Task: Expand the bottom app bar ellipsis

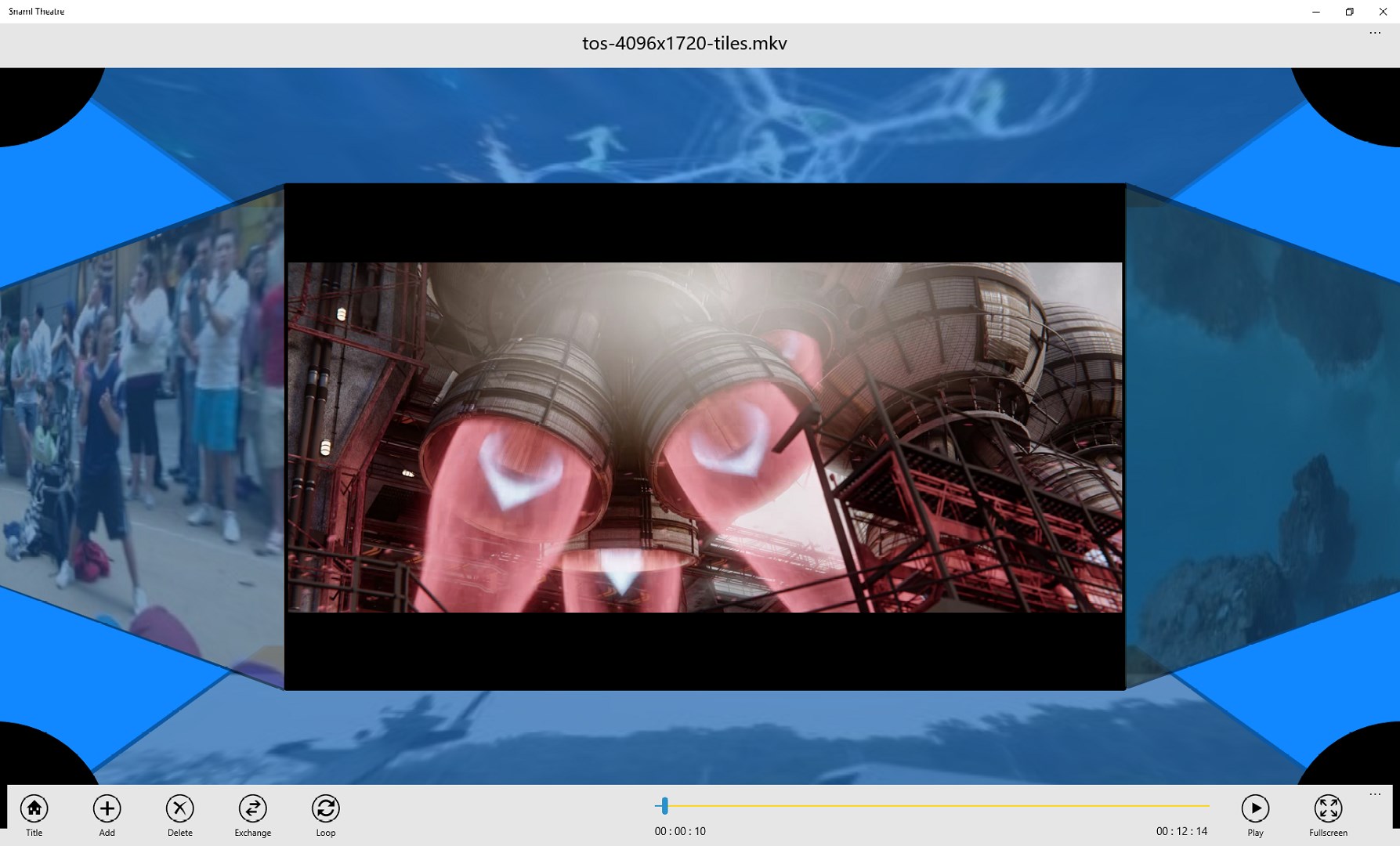Action: tap(1375, 794)
